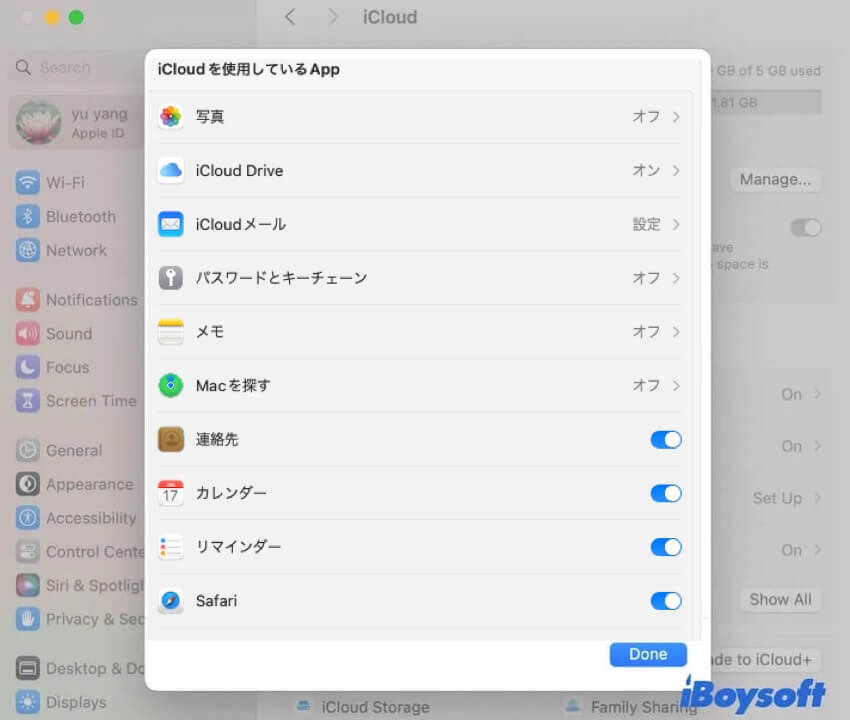850x720 pixels.
Task: Select Wi-Fi in the sidebar
Action: pos(65,183)
